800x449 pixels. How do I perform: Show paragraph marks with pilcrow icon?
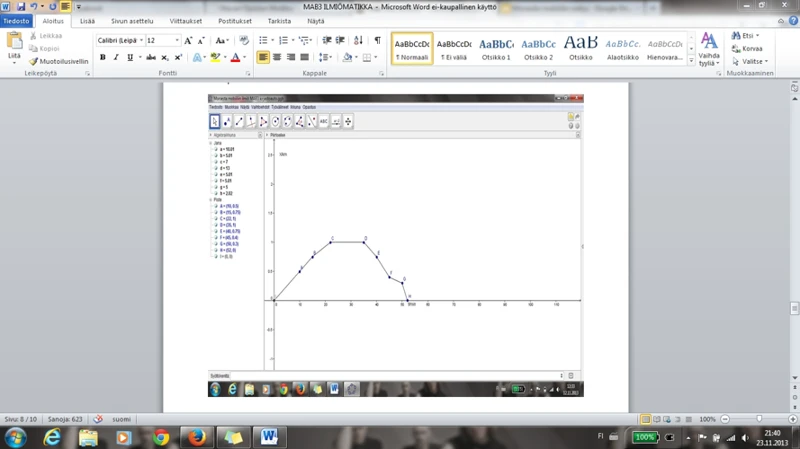(x=377, y=41)
